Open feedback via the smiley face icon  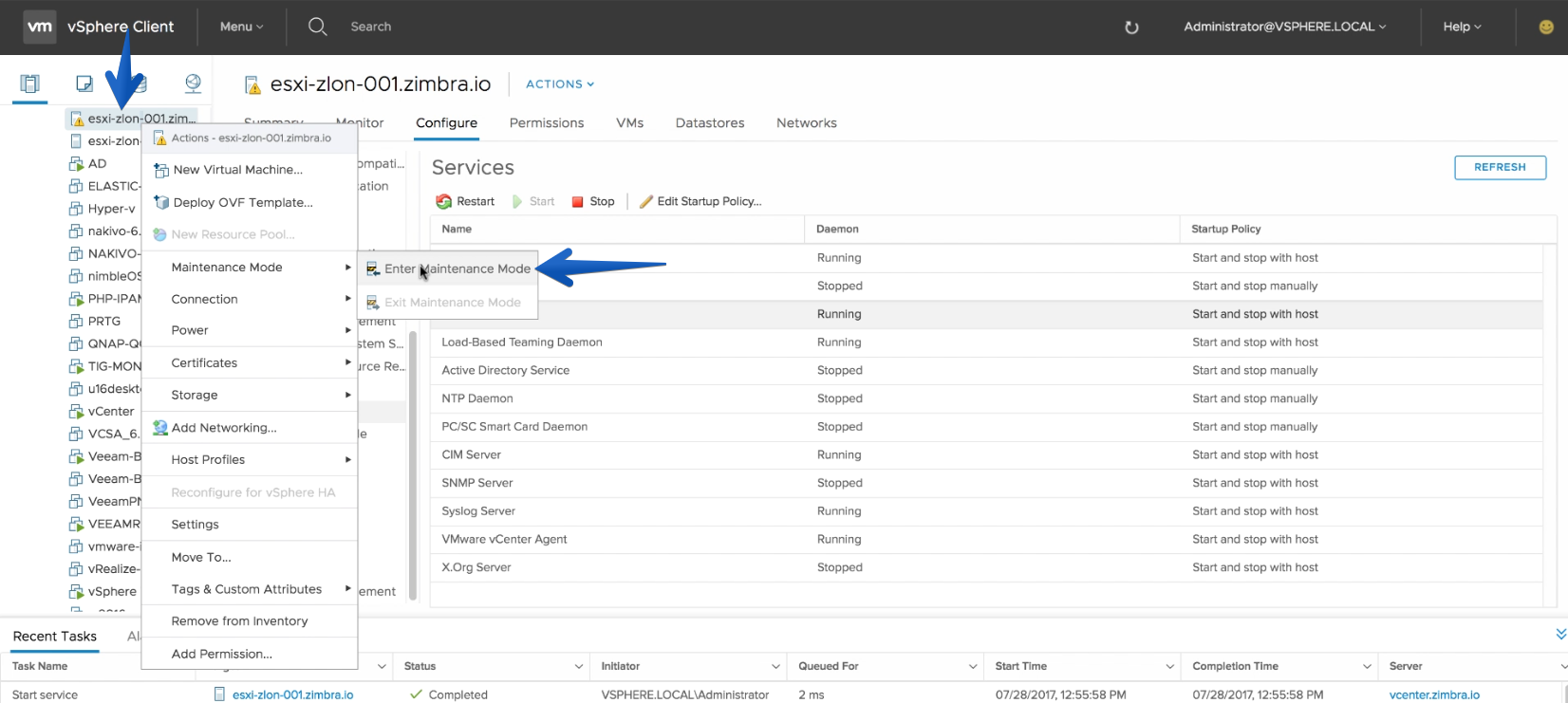pos(1546,28)
